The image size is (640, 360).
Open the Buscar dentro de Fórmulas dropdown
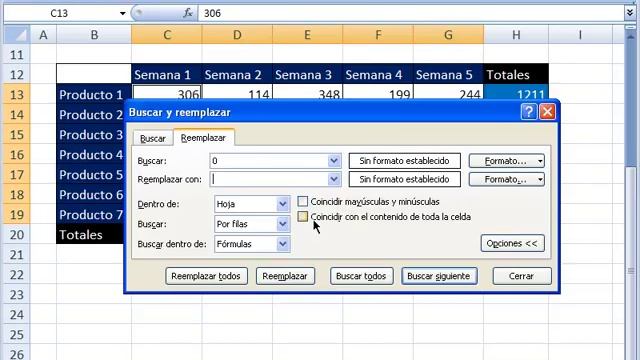282,244
